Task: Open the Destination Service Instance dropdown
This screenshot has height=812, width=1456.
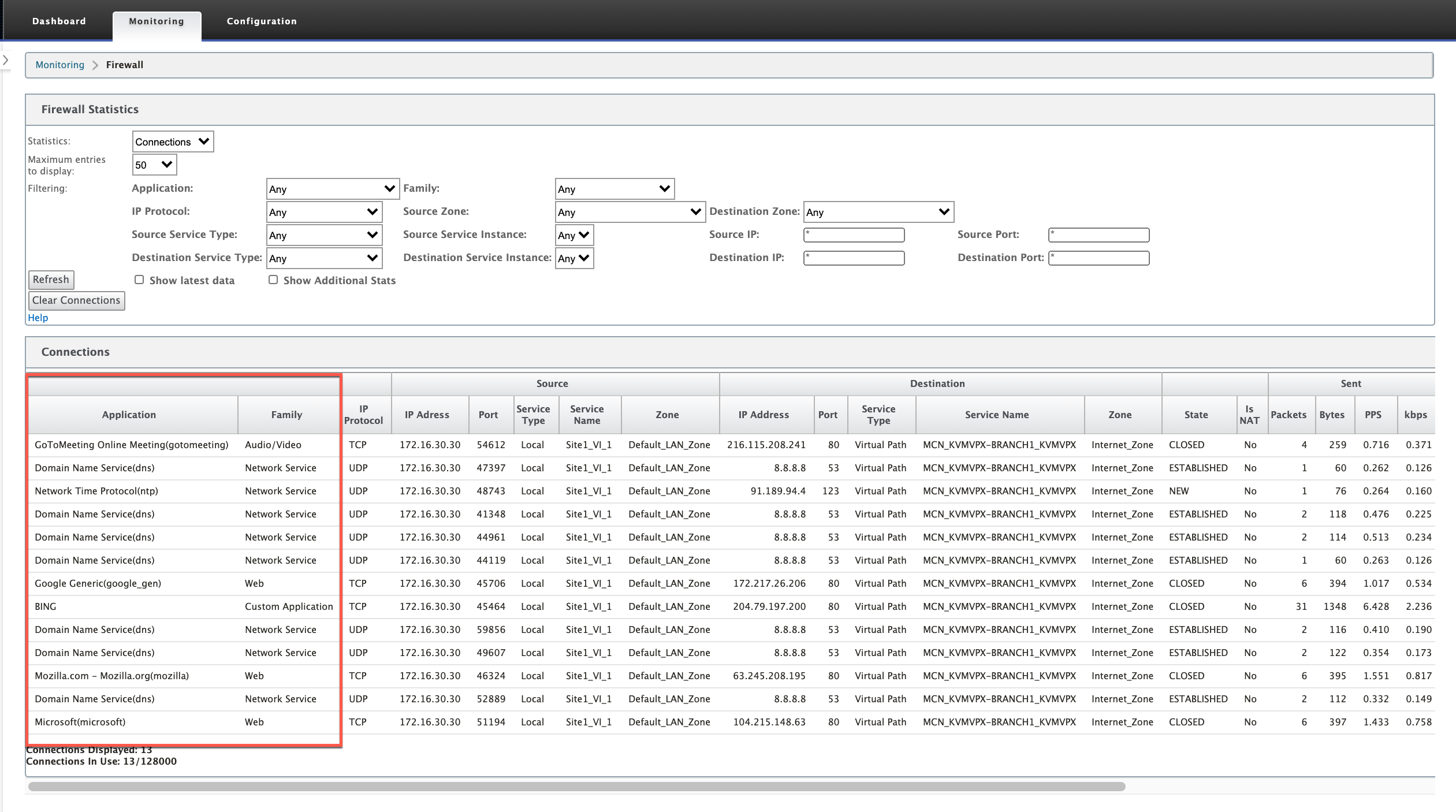Action: pos(574,258)
